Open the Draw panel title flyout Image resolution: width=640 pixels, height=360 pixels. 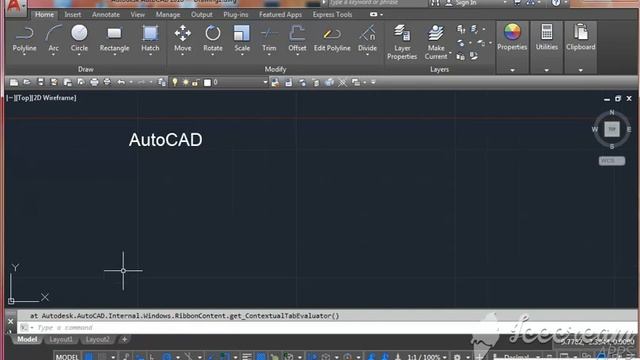pos(86,69)
